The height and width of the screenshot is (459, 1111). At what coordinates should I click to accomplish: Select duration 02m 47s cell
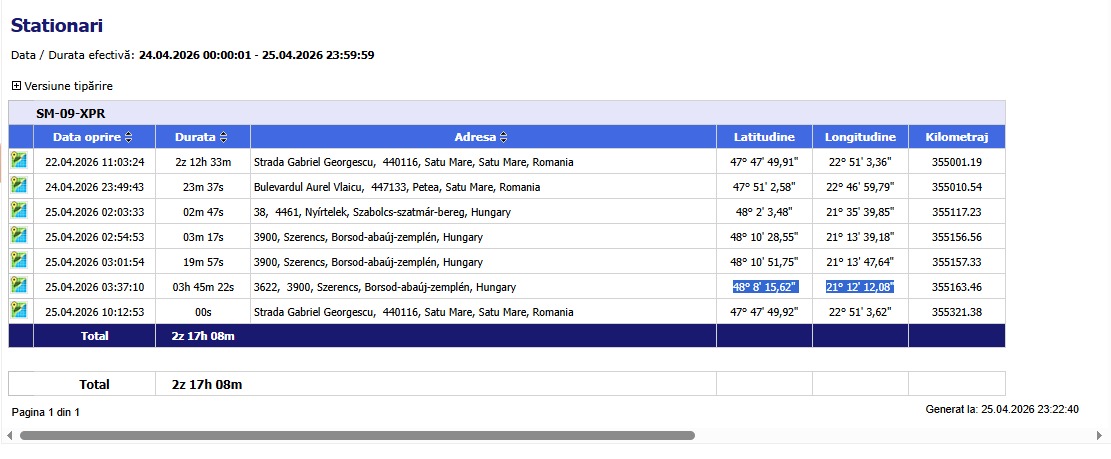click(203, 212)
